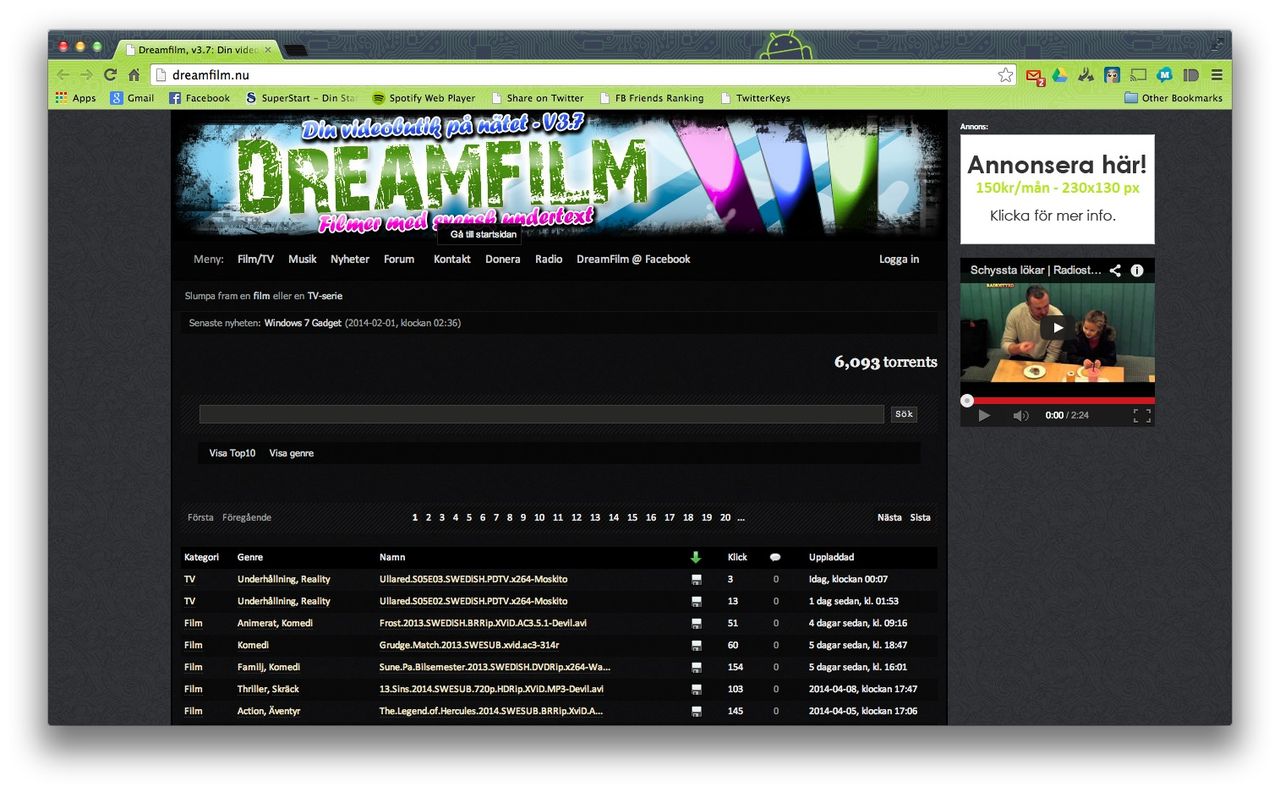Viewport: 1280px width, 792px height.
Task: Download 13.Sins.2014 torrent via disk icon
Action: [696, 689]
